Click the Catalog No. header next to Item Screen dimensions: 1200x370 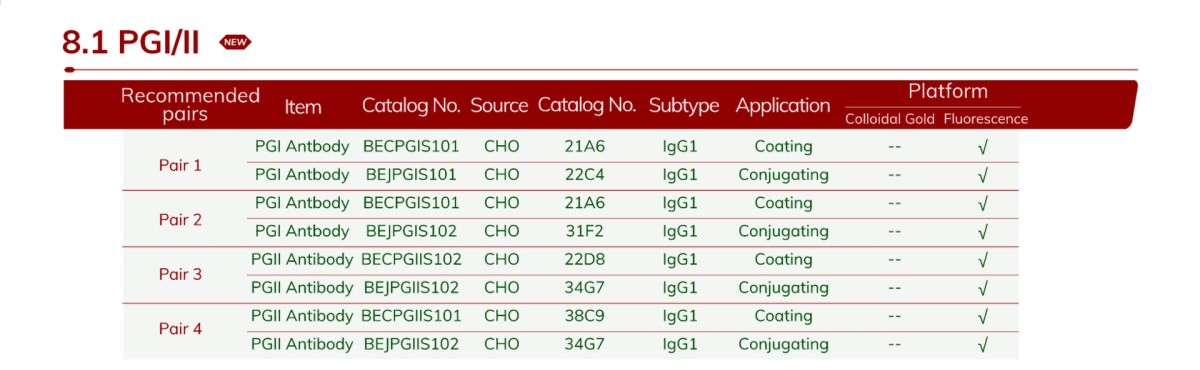(x=411, y=105)
